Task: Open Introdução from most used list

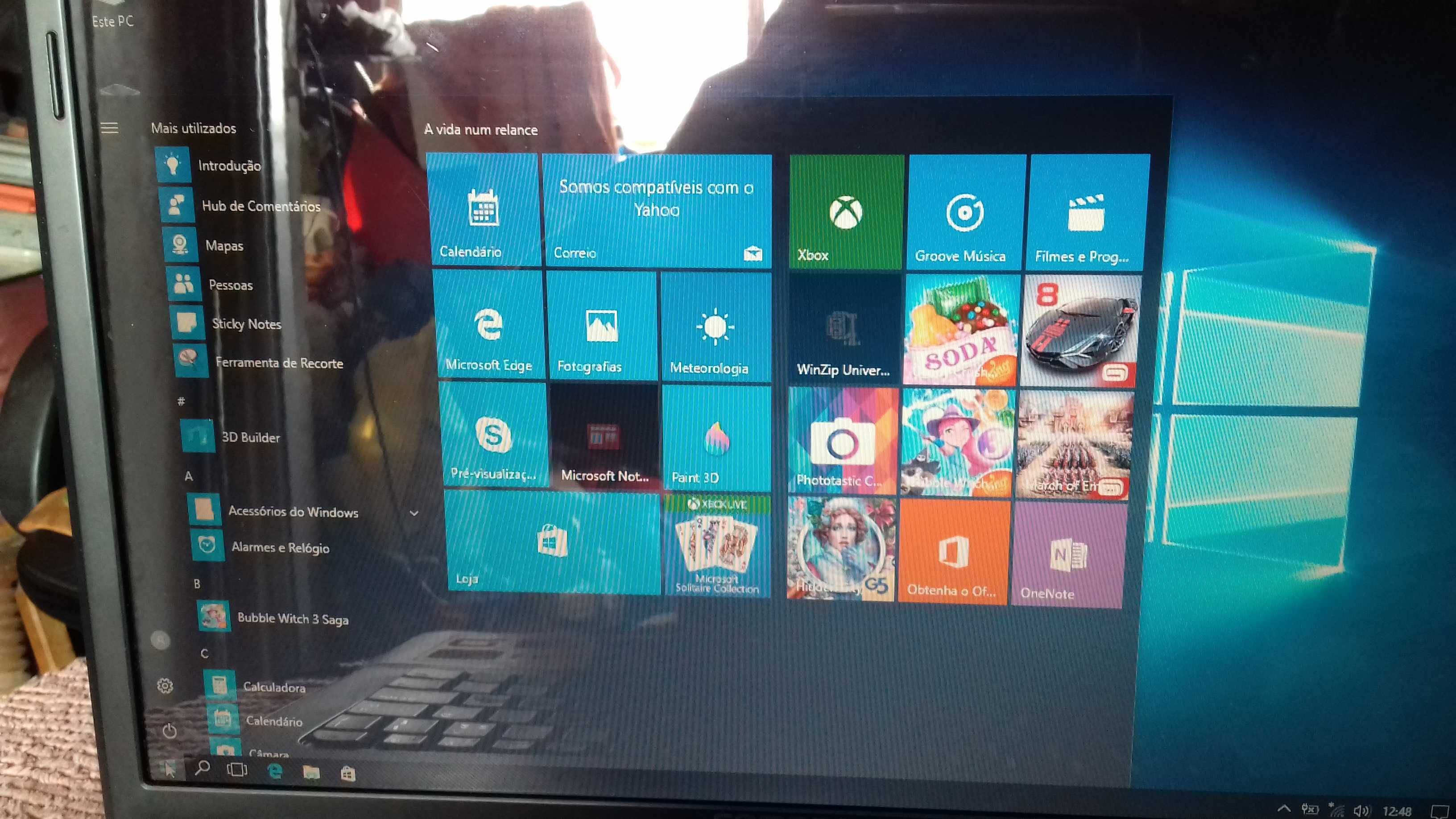Action: click(209, 165)
